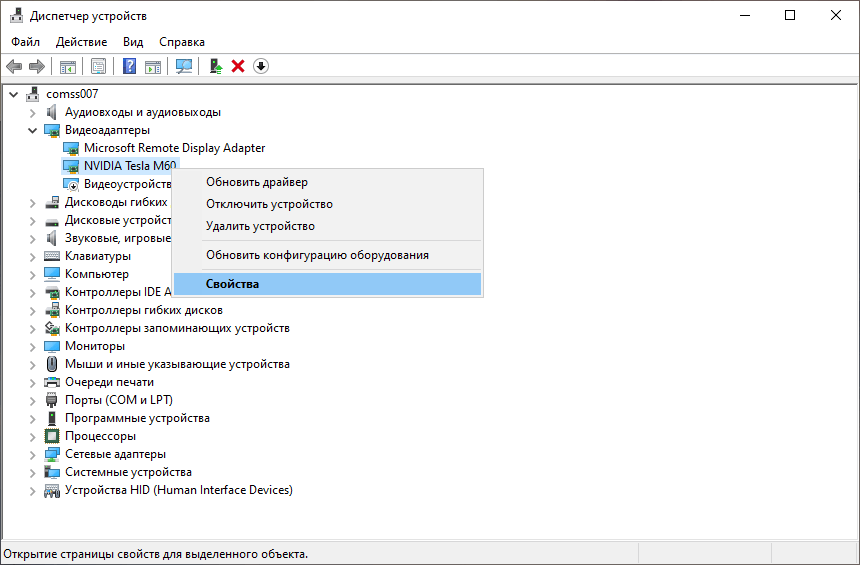Choose Обновить драйвер from context menu
Viewport: 860px width, 565px height.
tap(327, 182)
